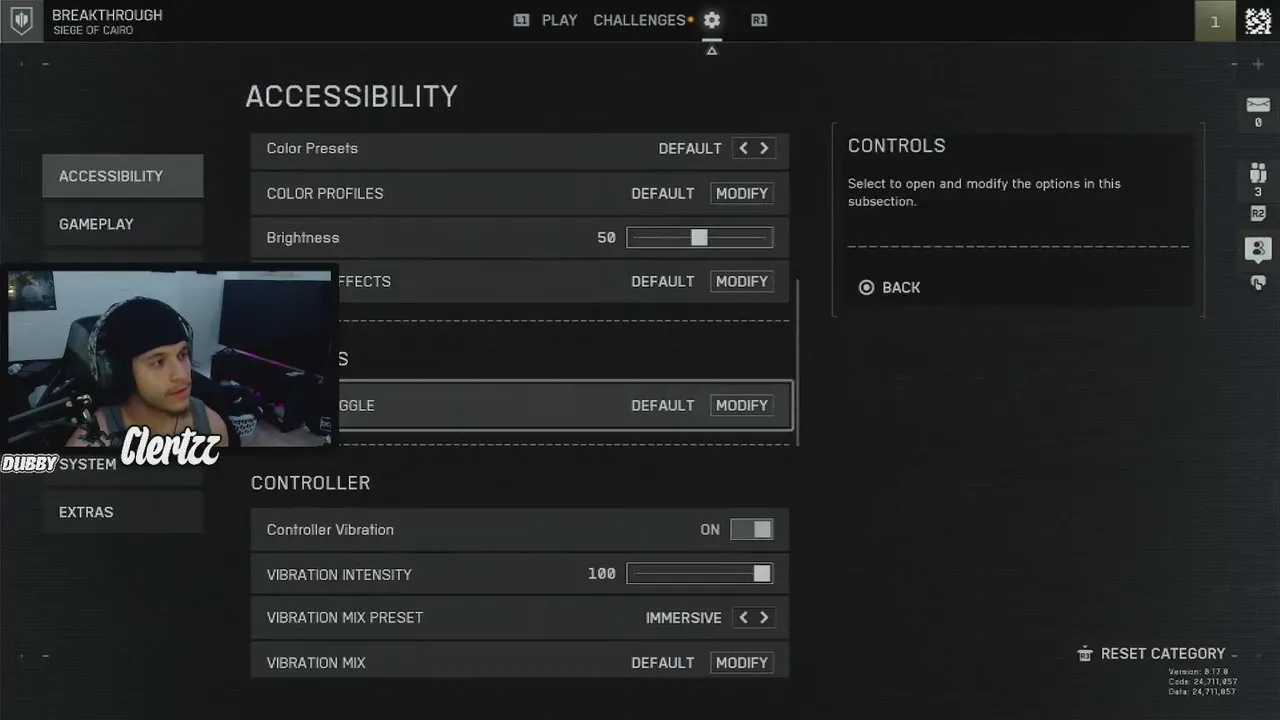The height and width of the screenshot is (720, 1280).
Task: Click the shield emblem icon at top-left
Action: coord(21,21)
